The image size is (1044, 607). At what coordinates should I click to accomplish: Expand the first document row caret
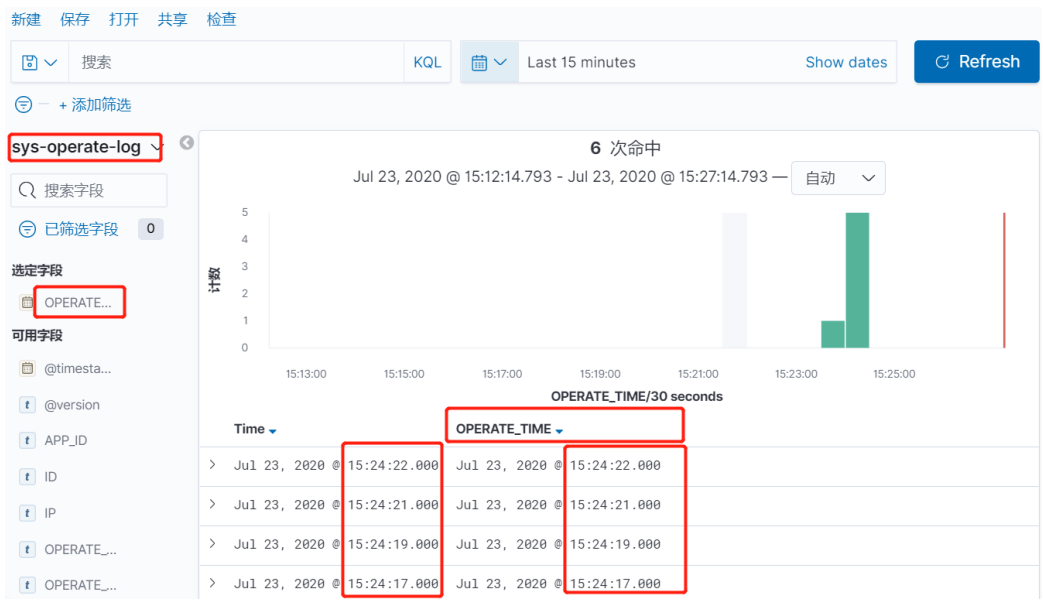(212, 464)
